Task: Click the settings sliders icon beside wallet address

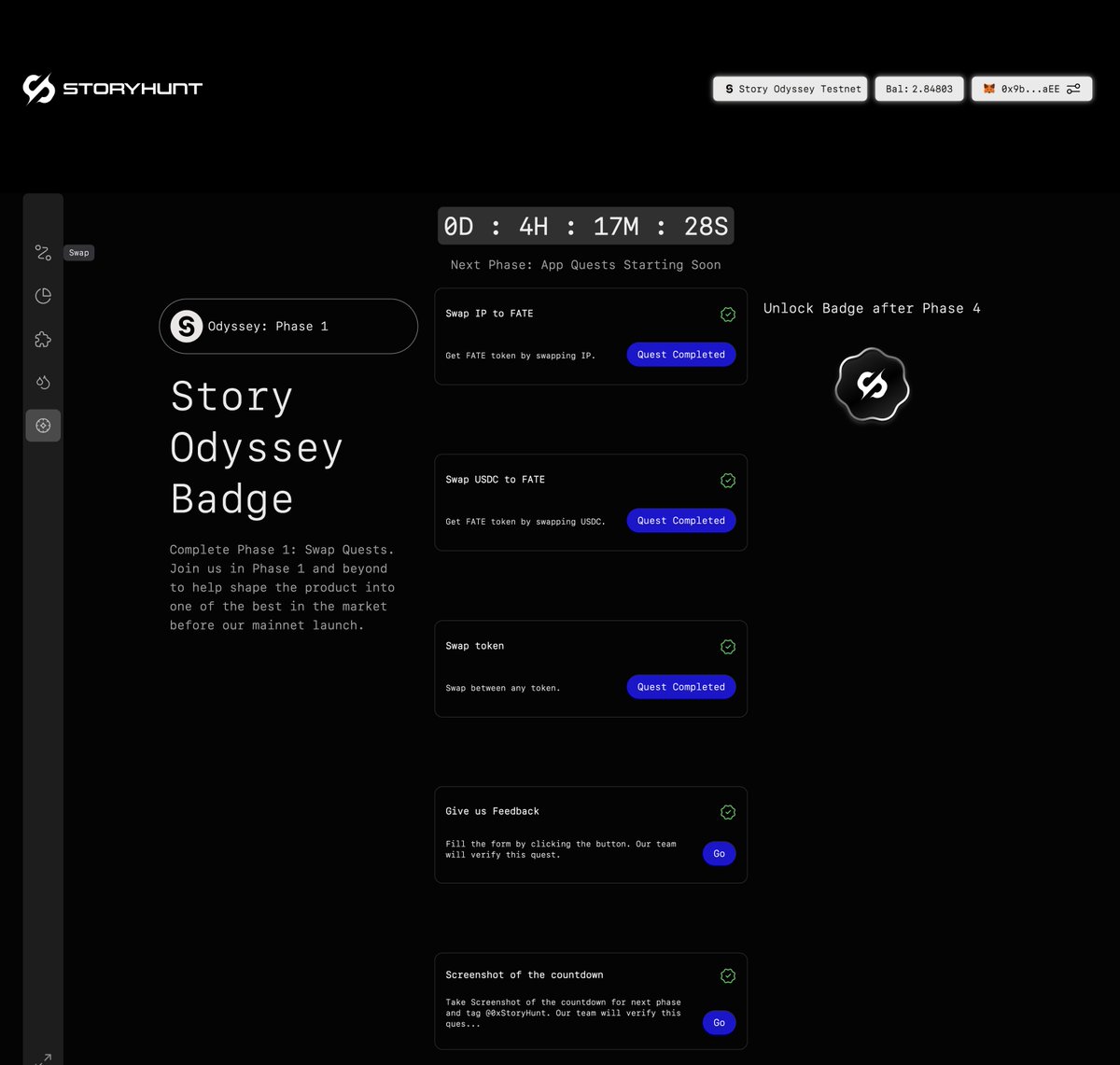Action: [x=1073, y=89]
